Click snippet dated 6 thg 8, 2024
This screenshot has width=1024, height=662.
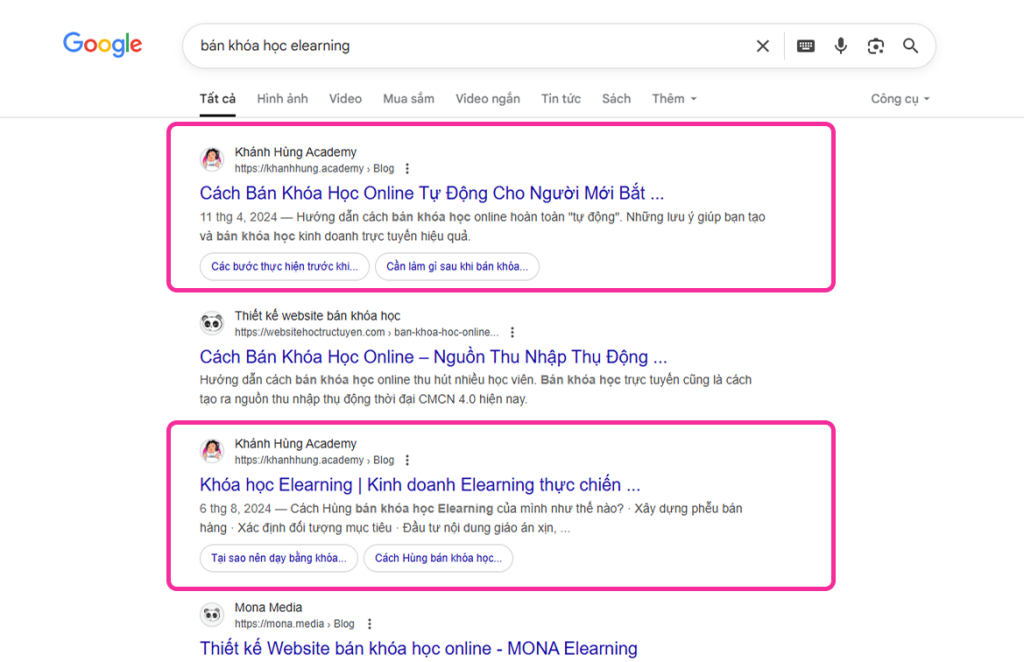click(471, 518)
